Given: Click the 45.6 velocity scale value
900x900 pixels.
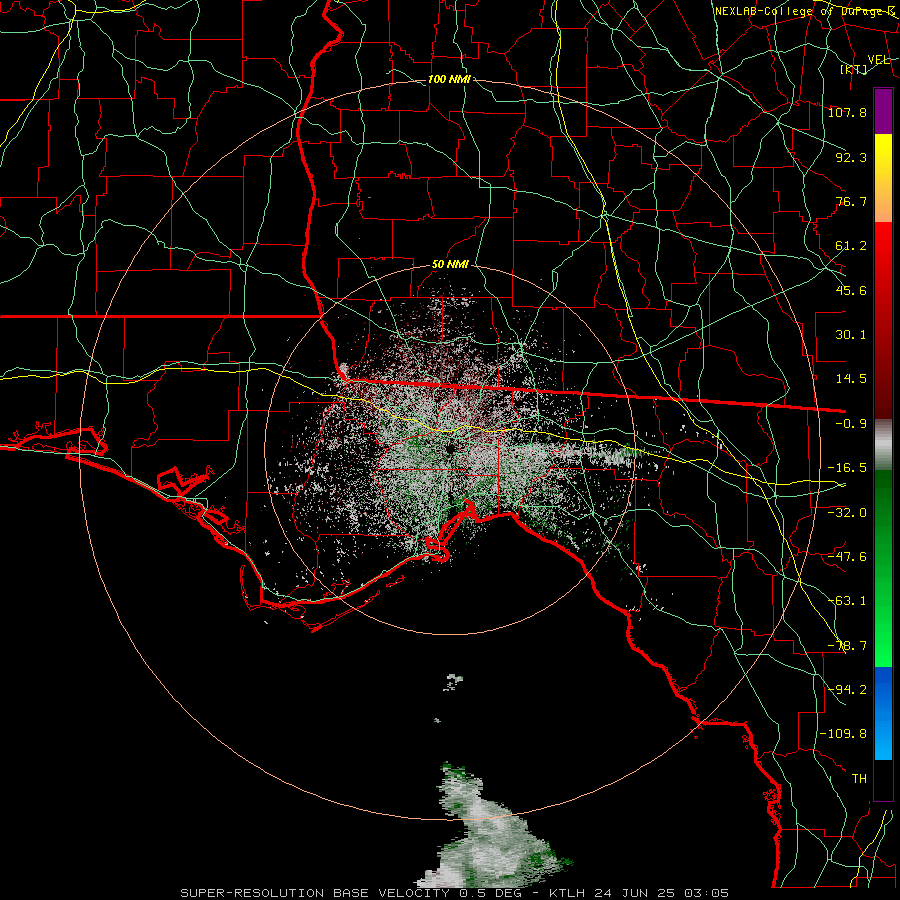Looking at the screenshot, I should coord(851,290).
